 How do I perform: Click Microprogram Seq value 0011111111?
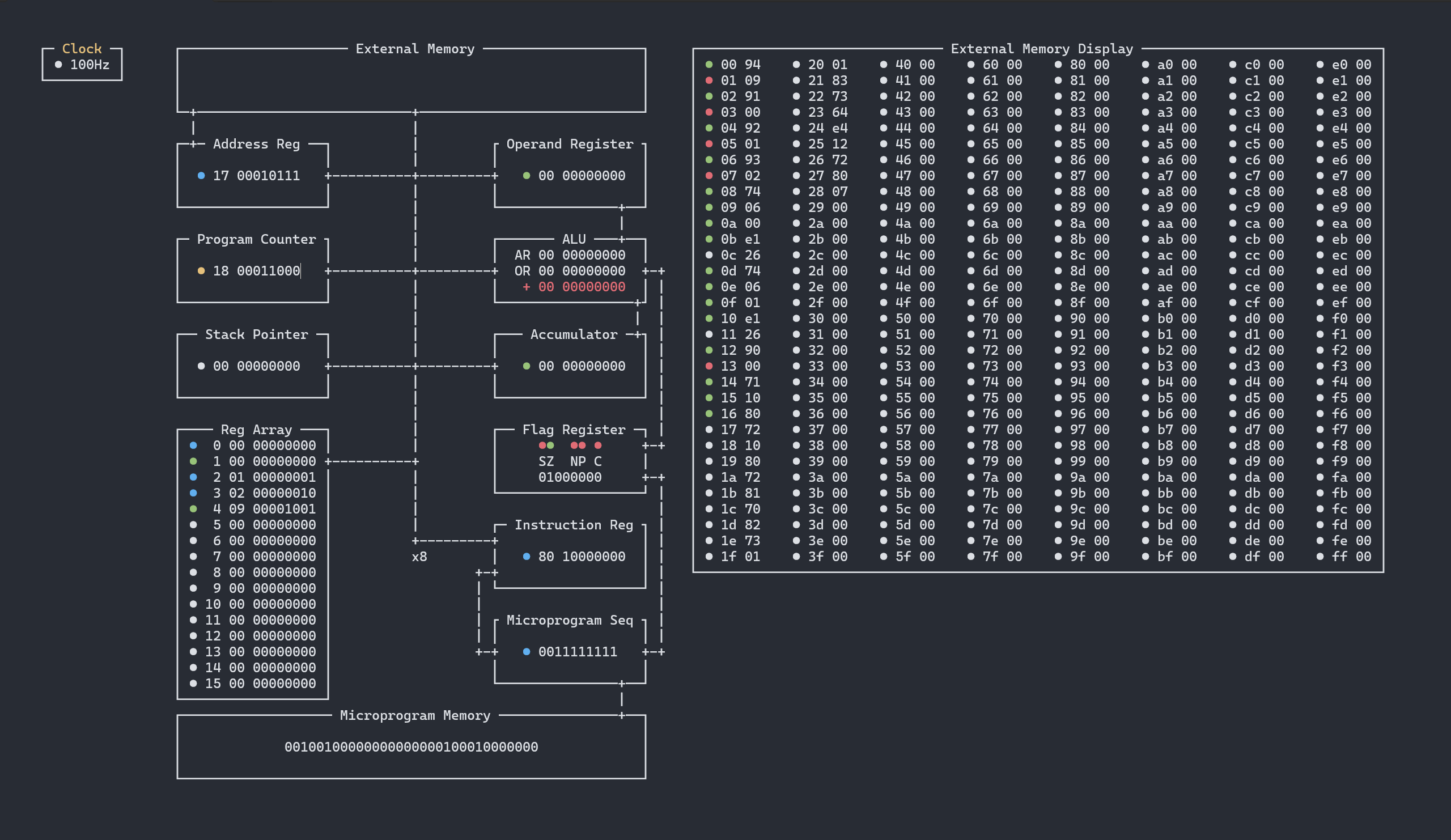pyautogui.click(x=578, y=652)
